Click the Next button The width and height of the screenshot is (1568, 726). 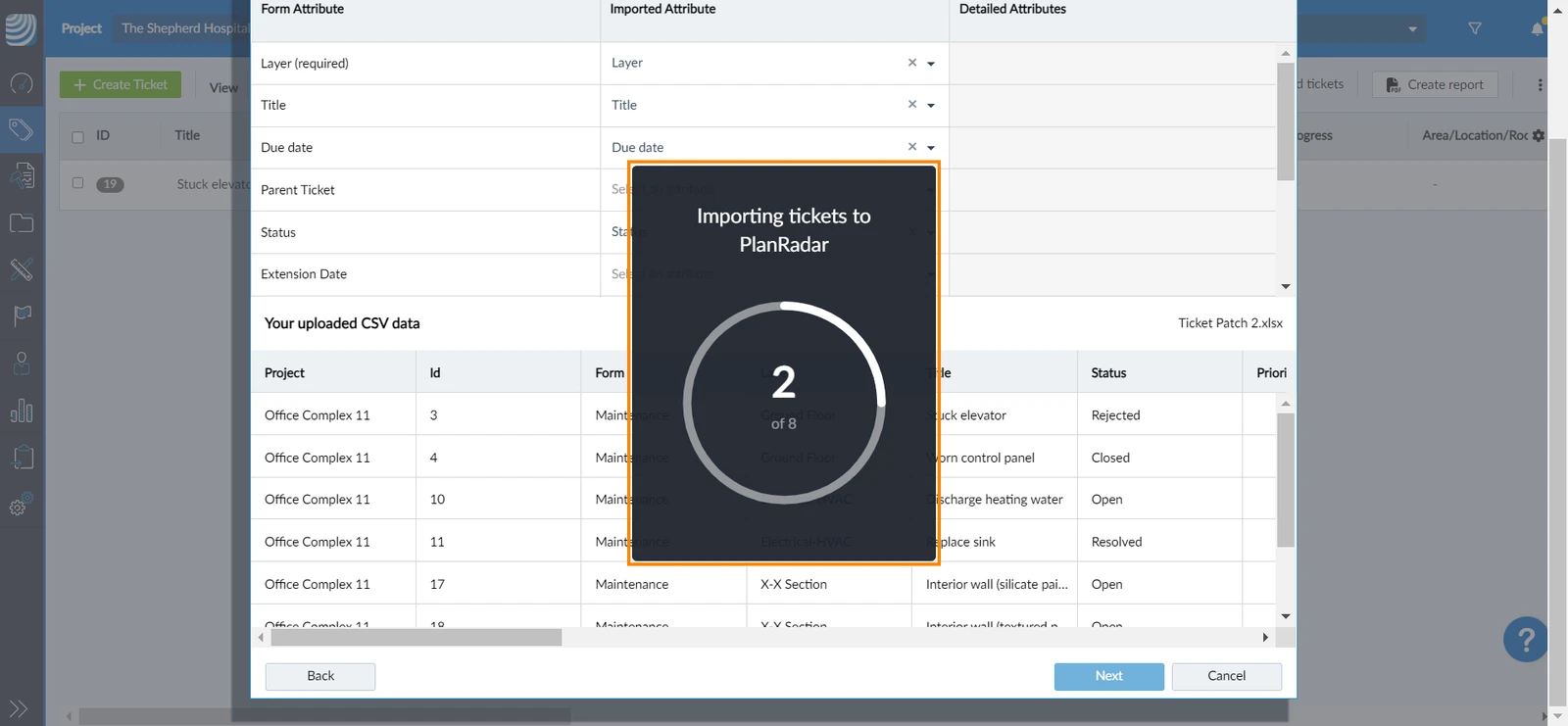[1109, 676]
